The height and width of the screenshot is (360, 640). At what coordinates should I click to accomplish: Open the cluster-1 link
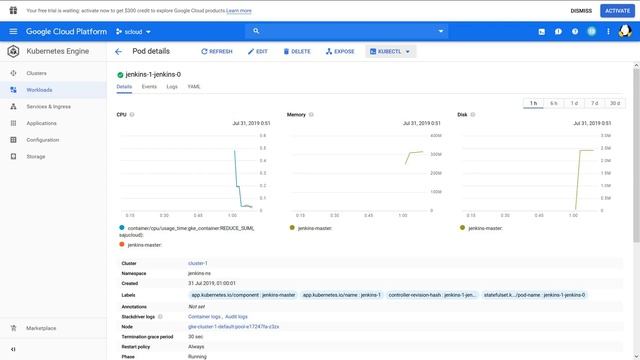point(198,263)
